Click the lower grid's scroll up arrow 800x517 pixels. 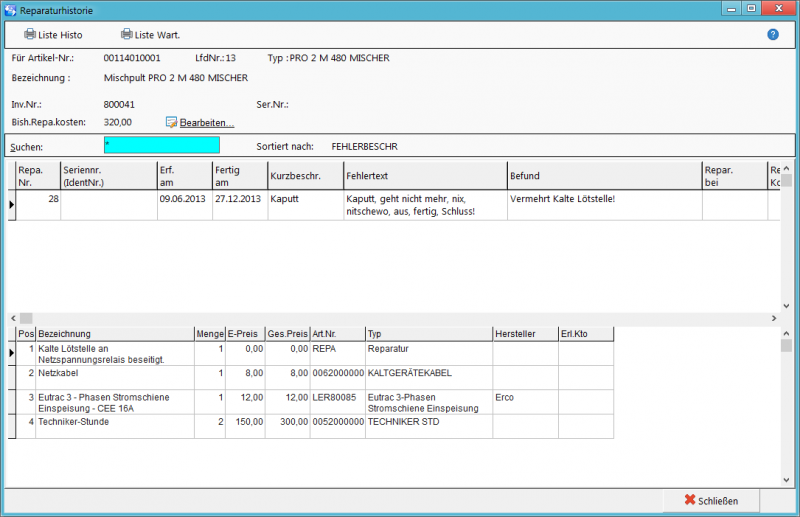pyautogui.click(x=786, y=333)
